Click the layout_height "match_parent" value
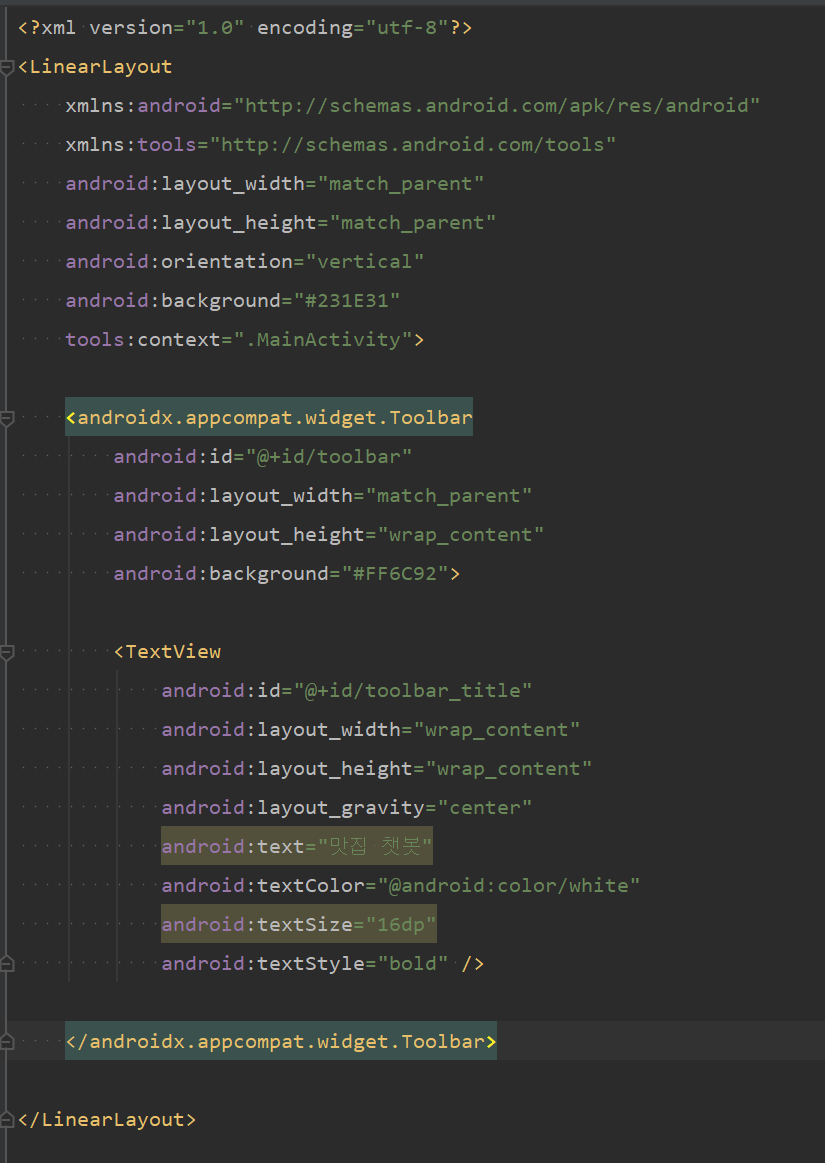 (x=412, y=223)
